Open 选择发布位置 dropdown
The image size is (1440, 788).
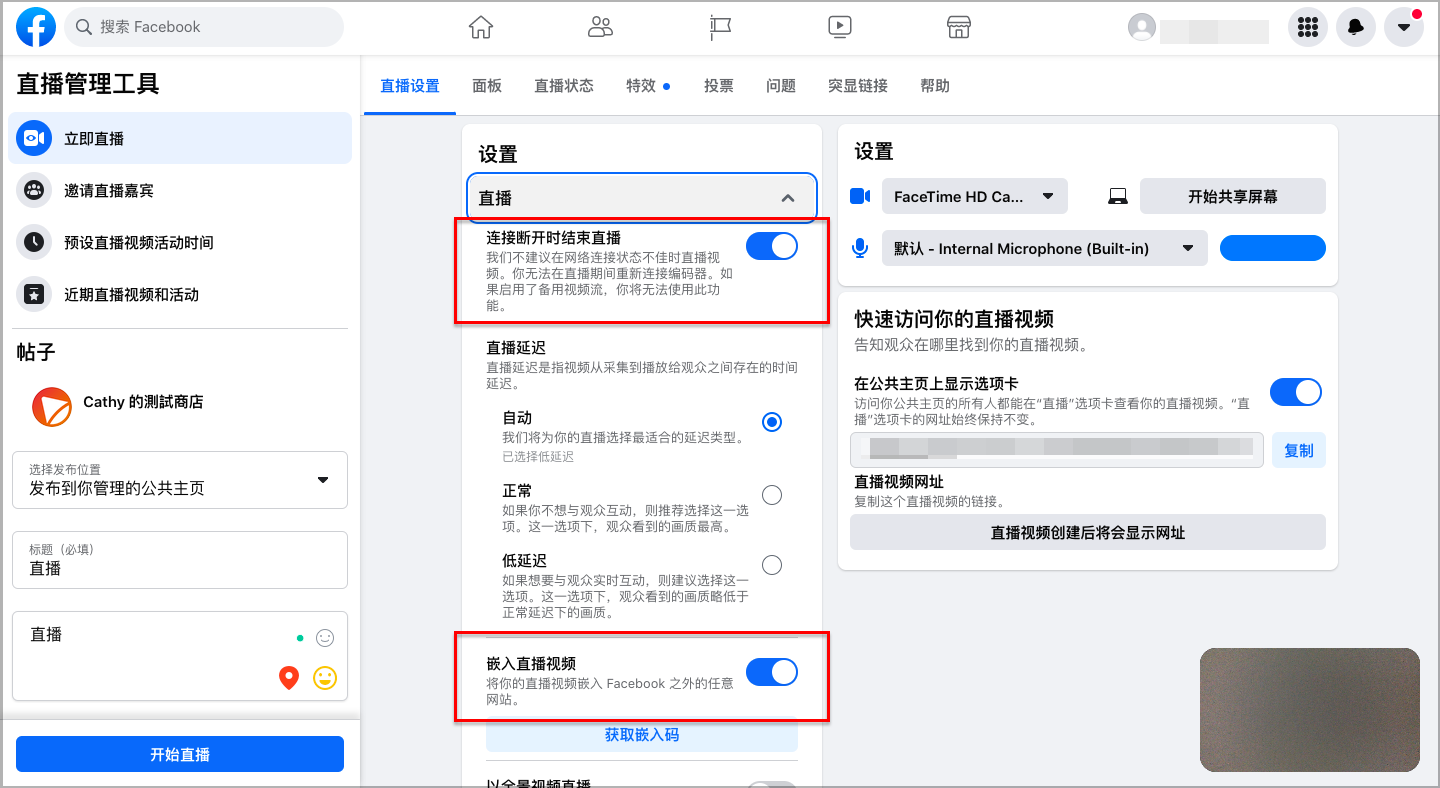[x=180, y=480]
